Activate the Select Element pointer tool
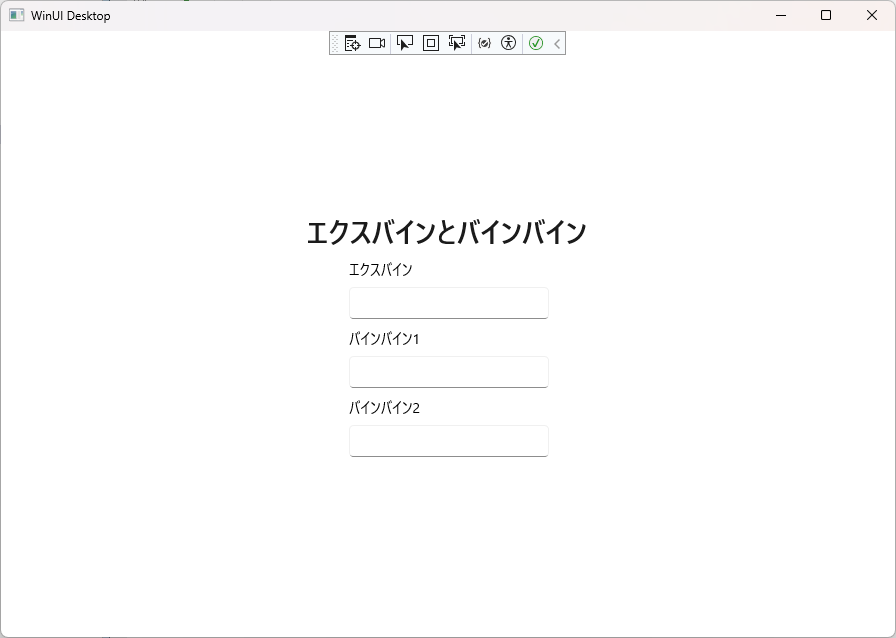 pyautogui.click(x=405, y=43)
